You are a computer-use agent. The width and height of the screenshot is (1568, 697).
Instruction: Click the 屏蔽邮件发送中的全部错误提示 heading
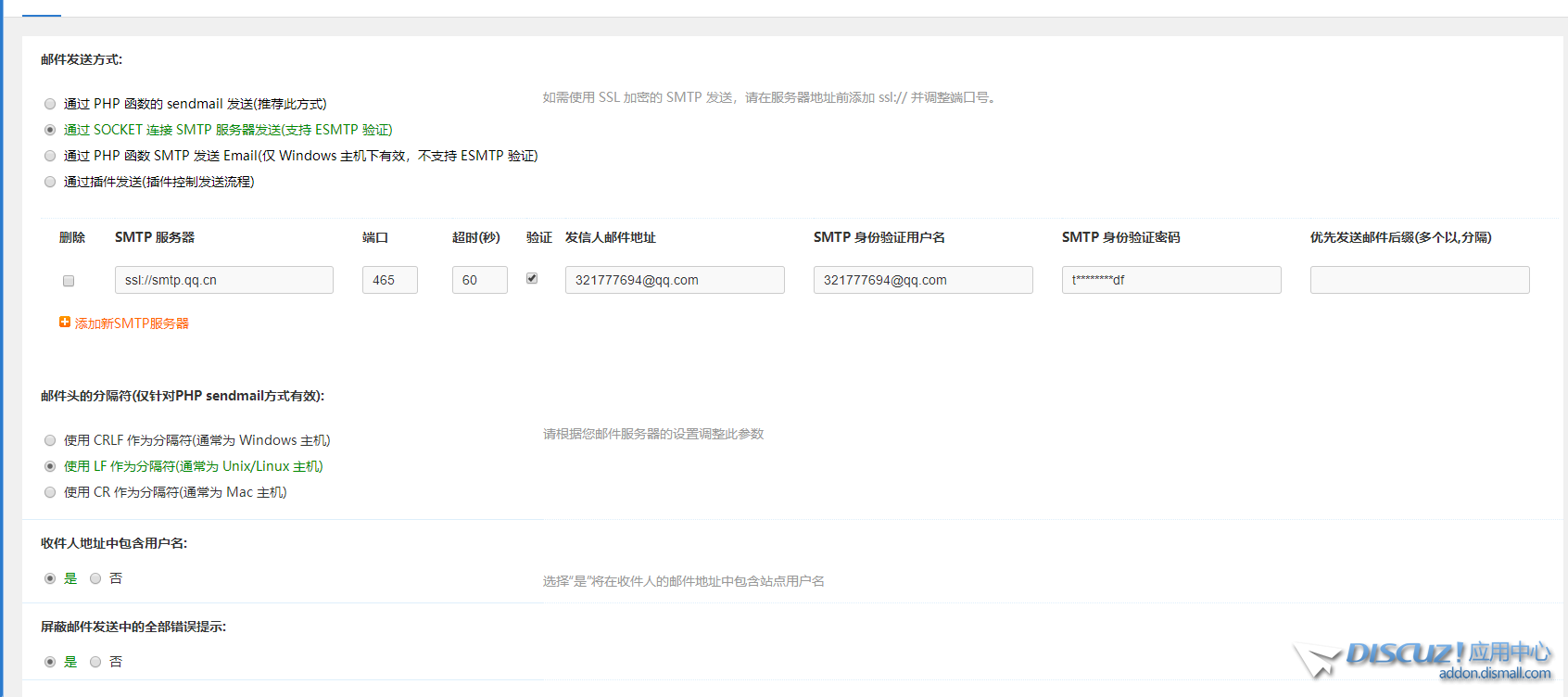point(133,627)
